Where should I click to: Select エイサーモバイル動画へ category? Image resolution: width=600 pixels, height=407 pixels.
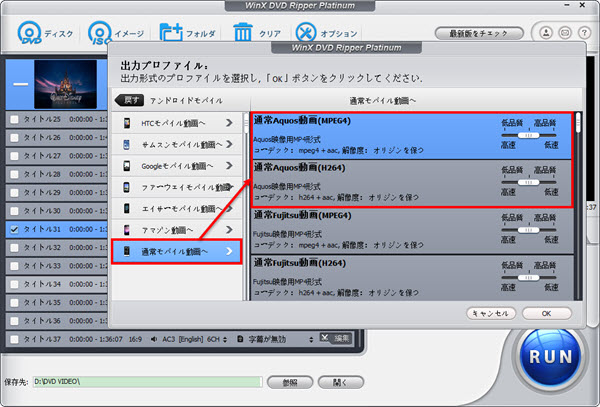pyautogui.click(x=177, y=209)
